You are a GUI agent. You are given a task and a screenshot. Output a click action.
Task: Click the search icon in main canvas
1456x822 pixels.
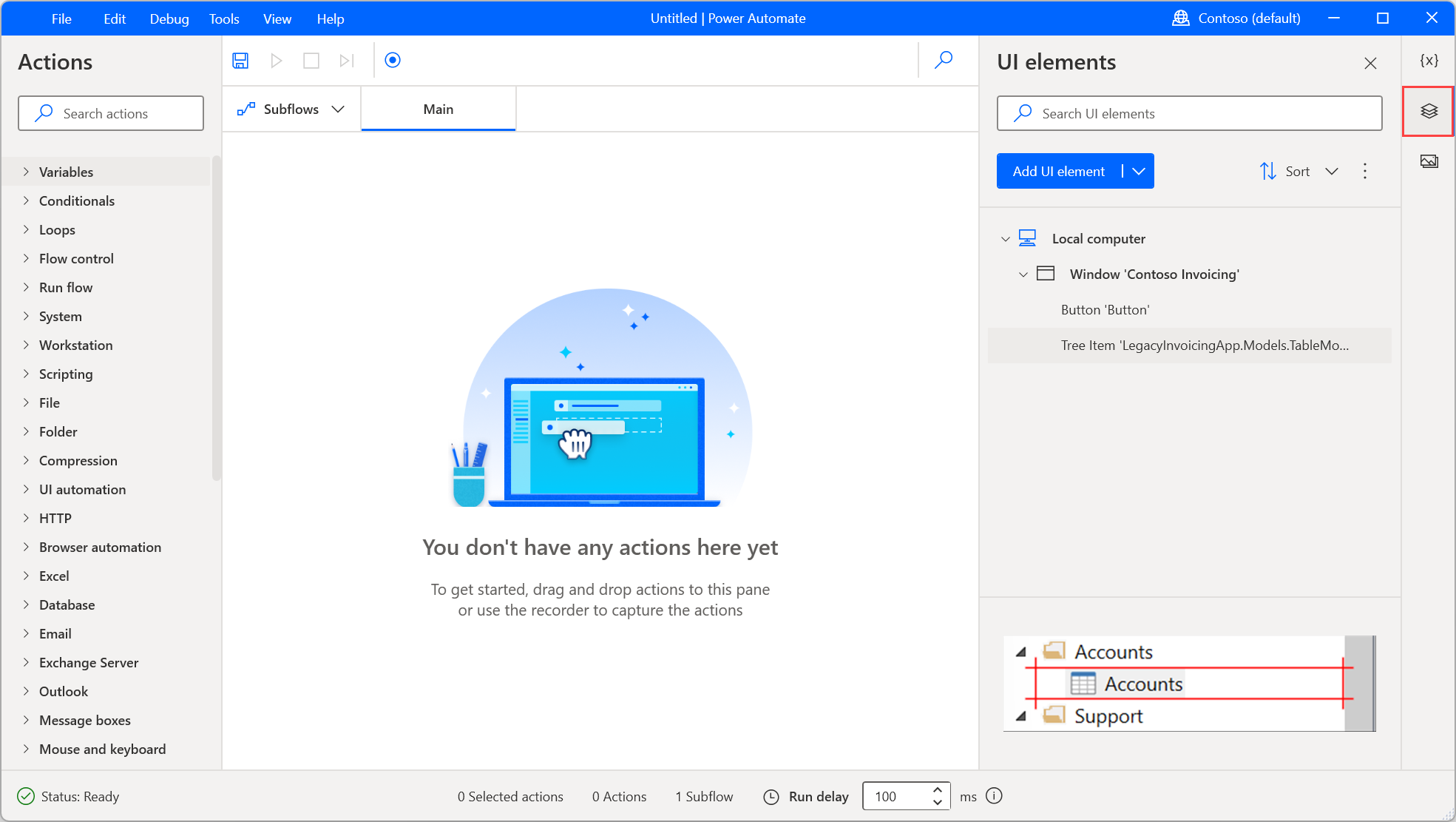click(944, 60)
